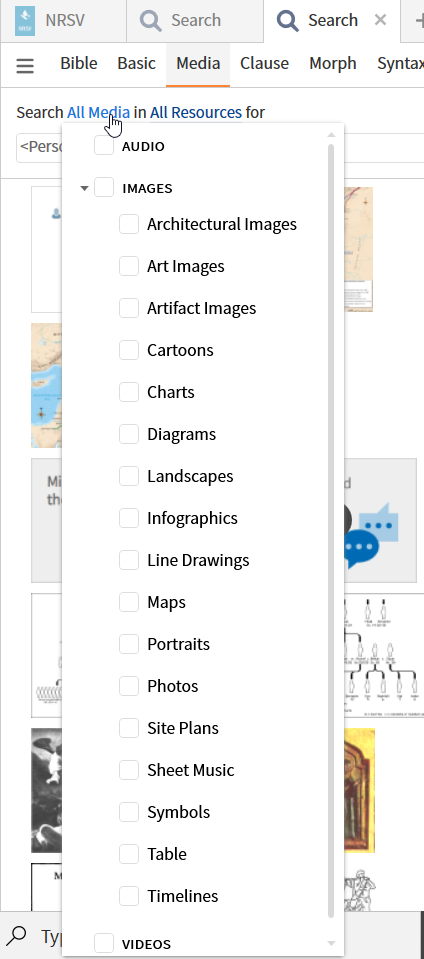
Task: Switch to the Clause search tab
Action: click(x=264, y=64)
